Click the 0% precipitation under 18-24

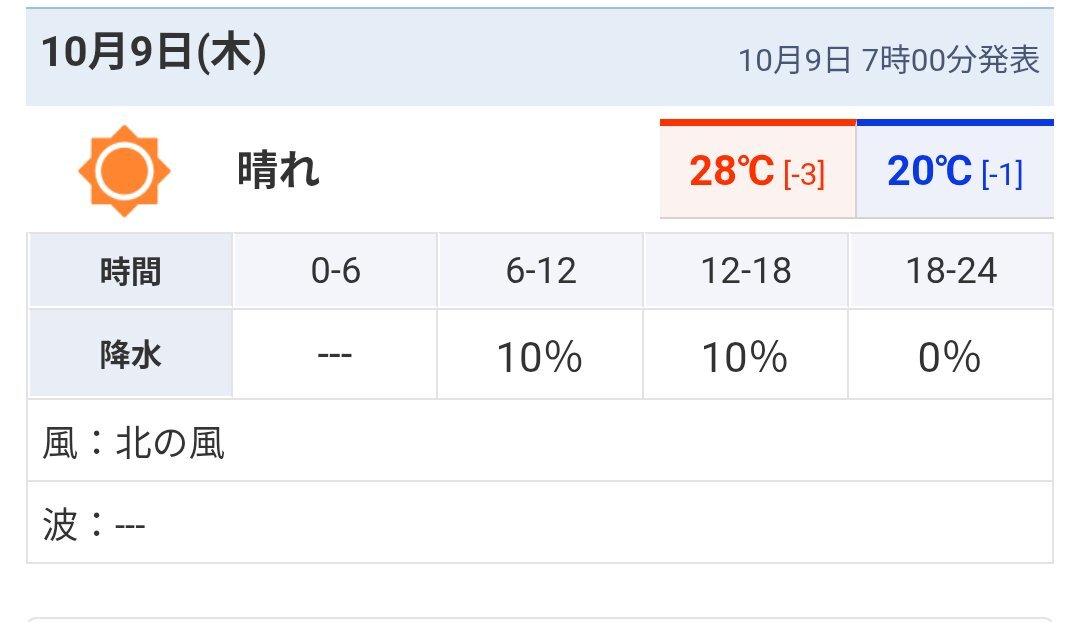coord(950,357)
